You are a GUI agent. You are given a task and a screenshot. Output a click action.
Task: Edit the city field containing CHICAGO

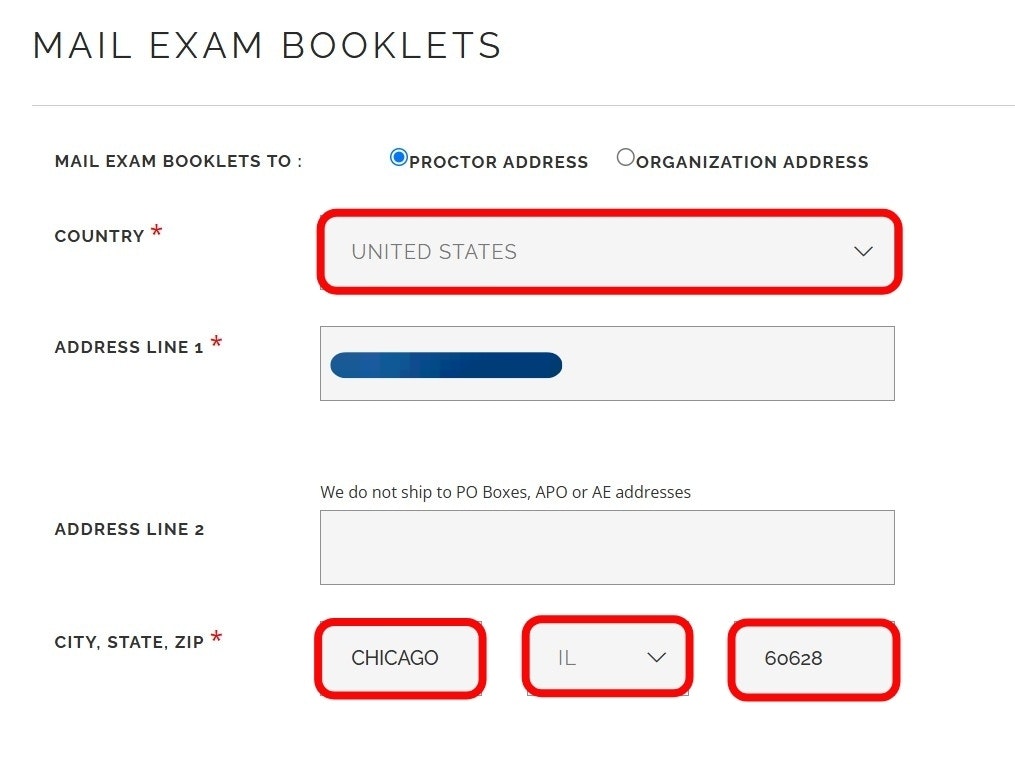pos(400,658)
